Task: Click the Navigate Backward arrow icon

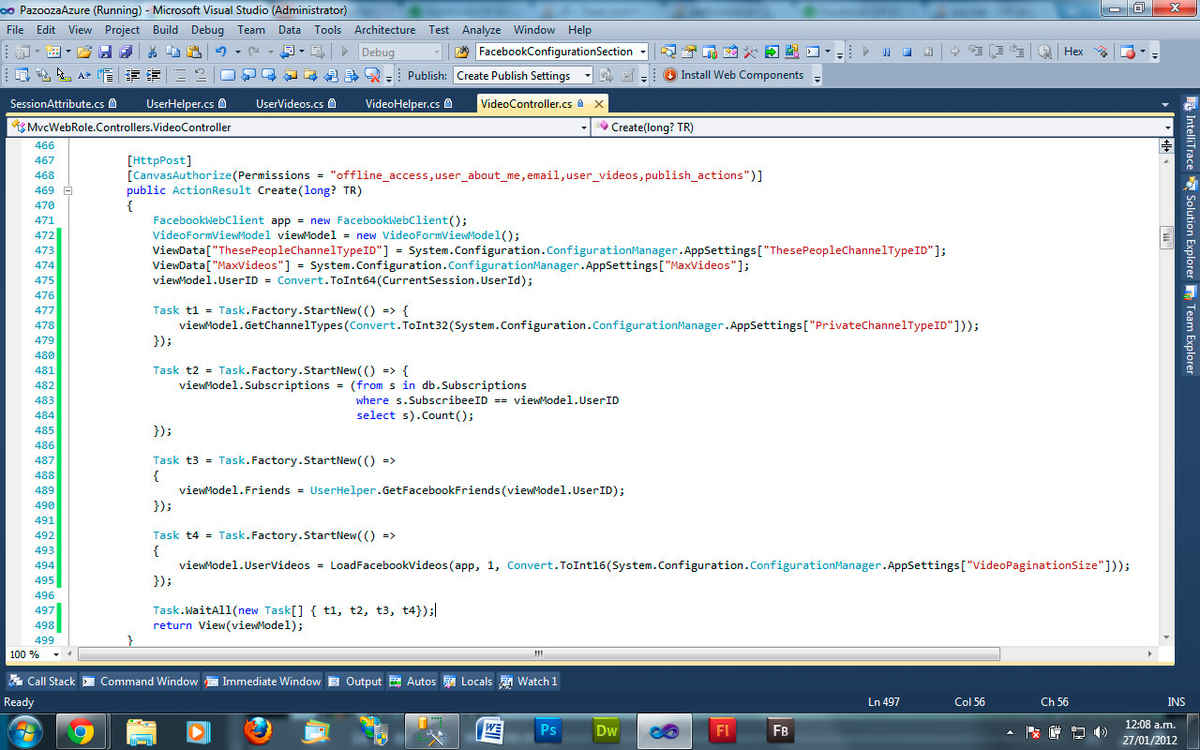Action: pyautogui.click(x=286, y=51)
